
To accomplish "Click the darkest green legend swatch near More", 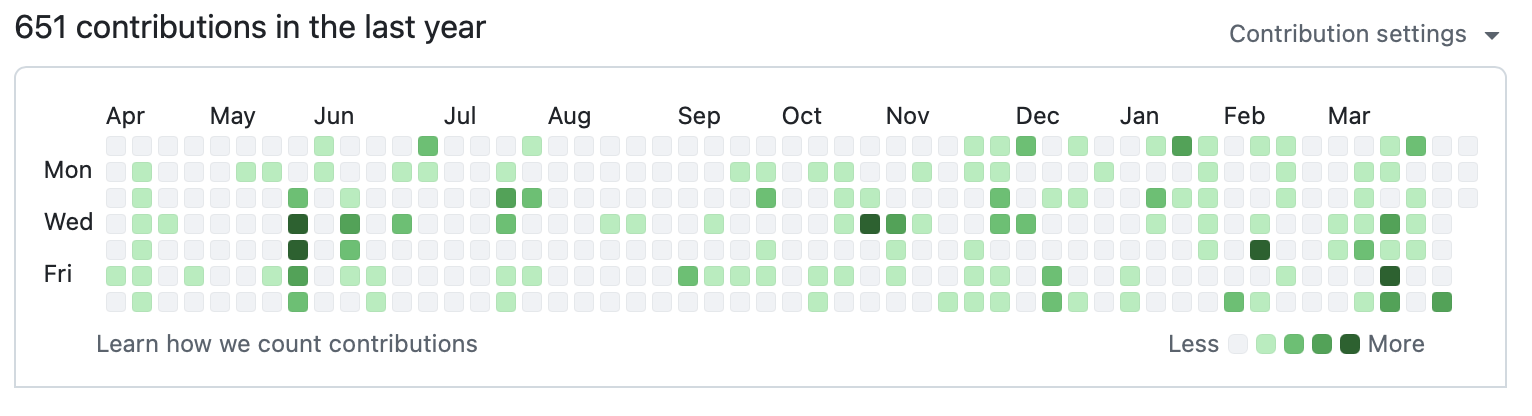I will coord(1350,345).
